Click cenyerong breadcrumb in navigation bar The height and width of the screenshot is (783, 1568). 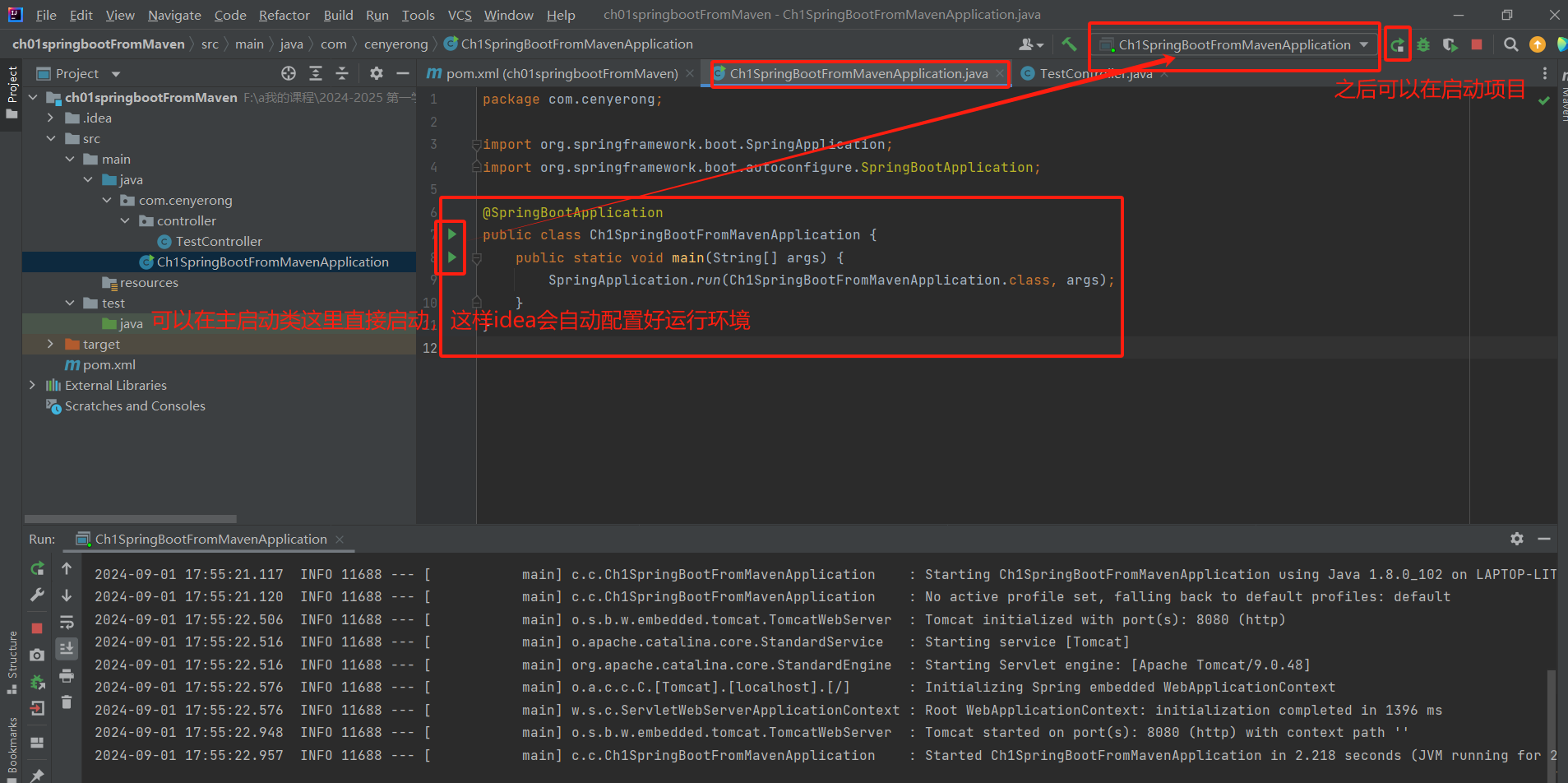click(395, 44)
